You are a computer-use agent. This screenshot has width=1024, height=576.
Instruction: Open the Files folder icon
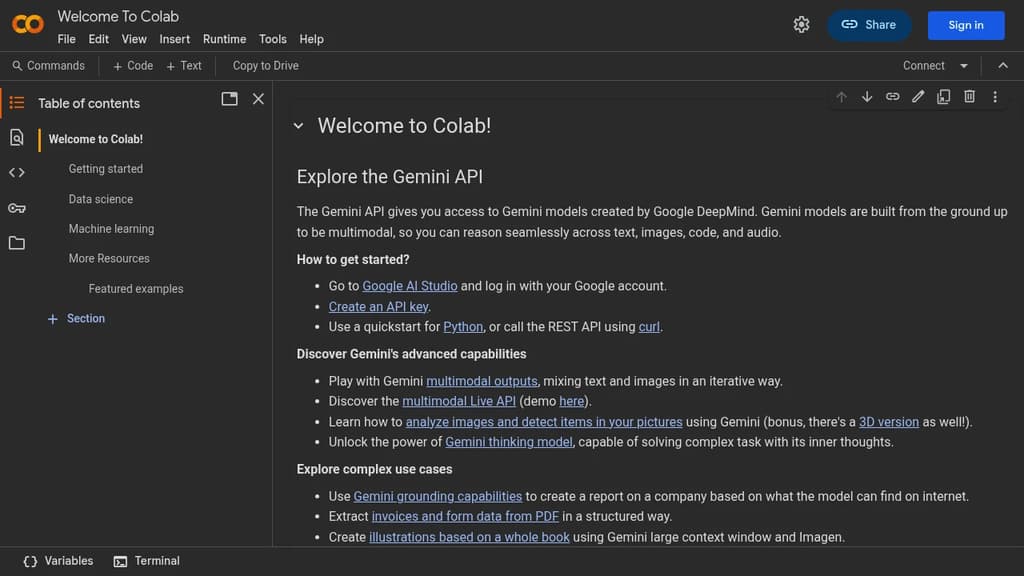click(17, 243)
